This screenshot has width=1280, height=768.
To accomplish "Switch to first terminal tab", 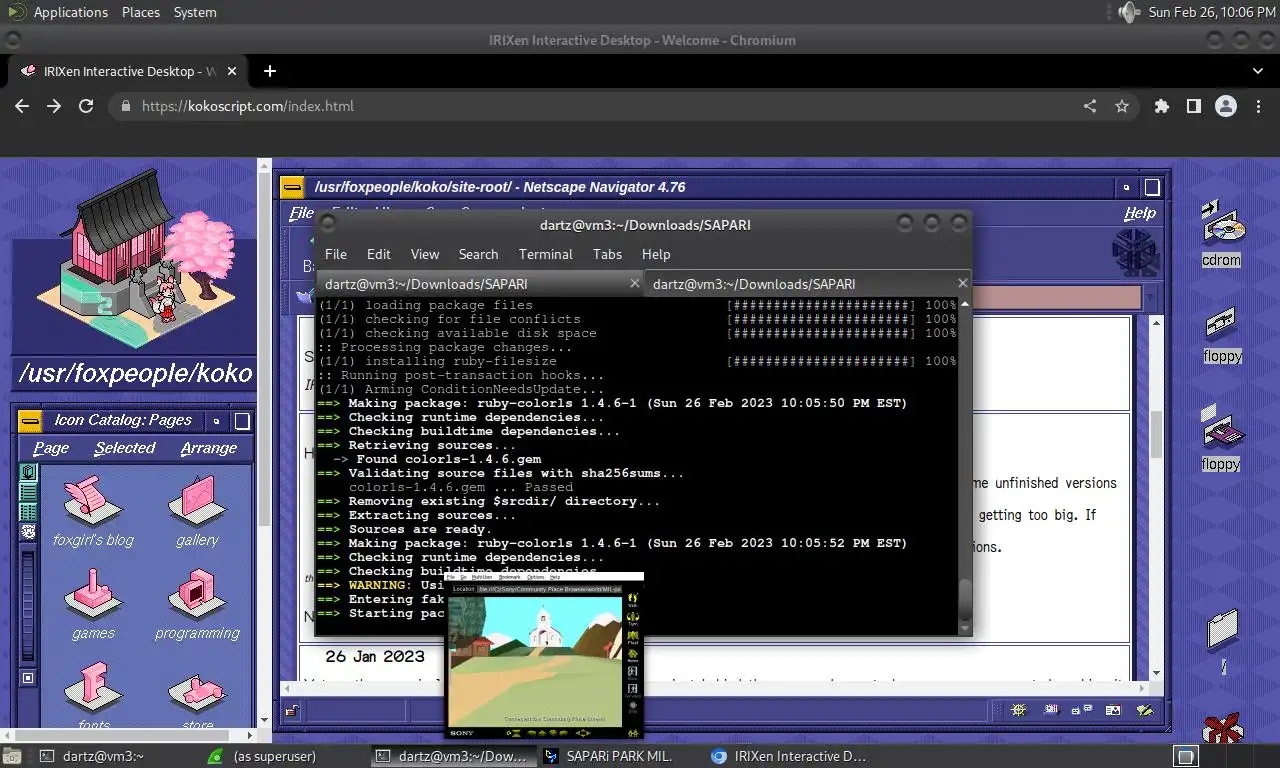I will (x=480, y=284).
